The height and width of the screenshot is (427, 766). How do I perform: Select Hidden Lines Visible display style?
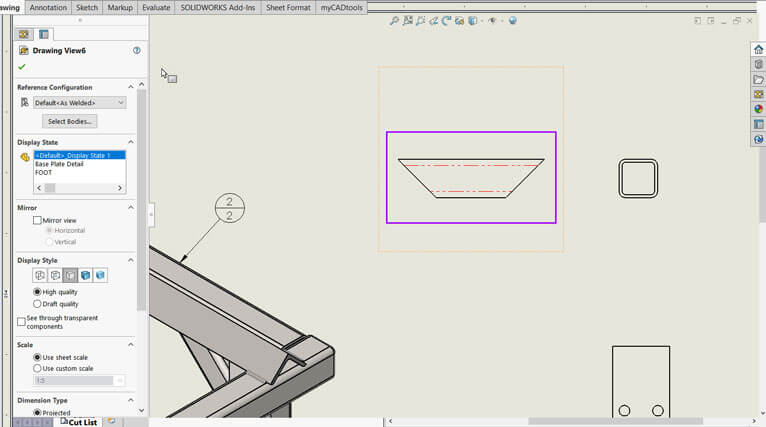tap(55, 275)
